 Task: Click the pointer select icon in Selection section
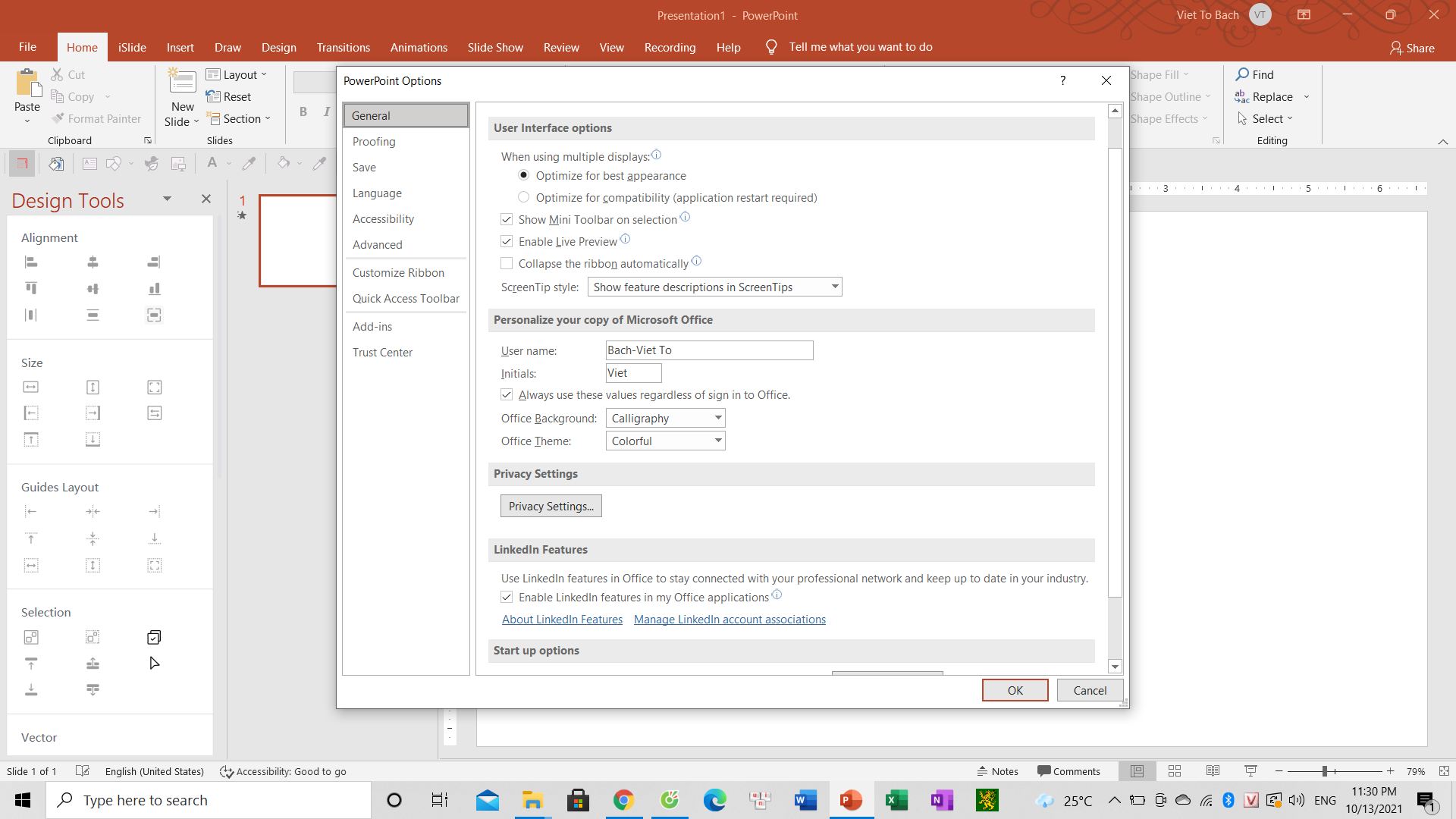coord(154,664)
